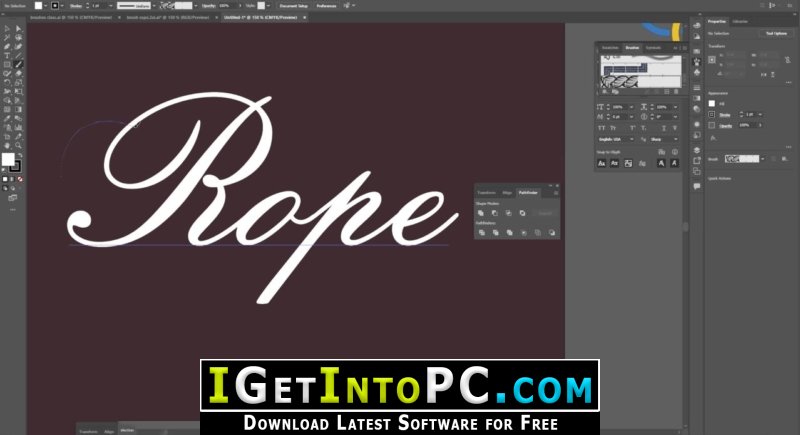Image resolution: width=800 pixels, height=435 pixels.
Task: Open the Layers panel icon in dock
Action: pyautogui.click(x=697, y=150)
